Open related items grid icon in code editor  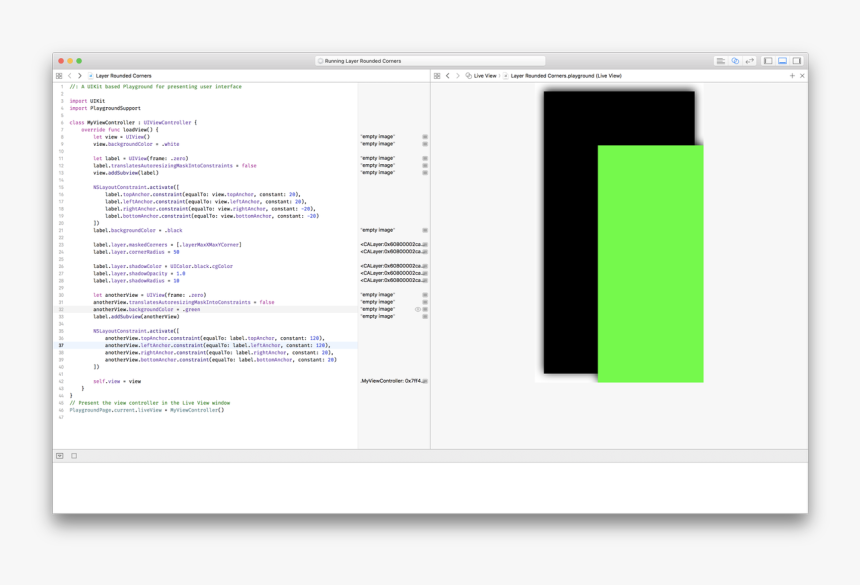point(59,75)
